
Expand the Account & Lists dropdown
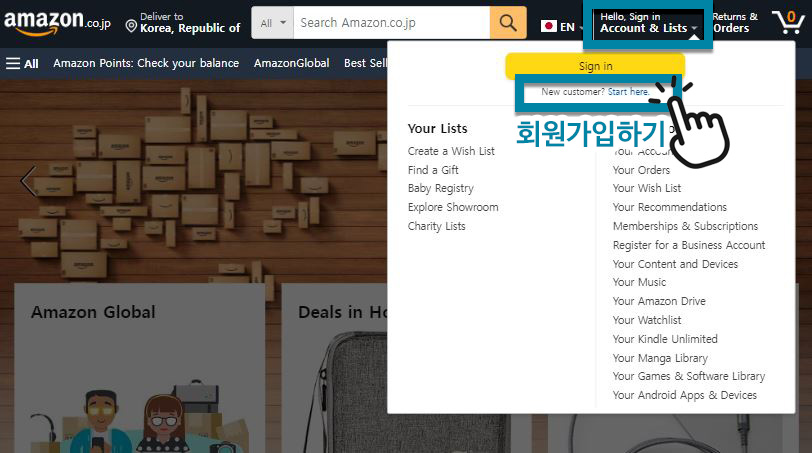(648, 23)
